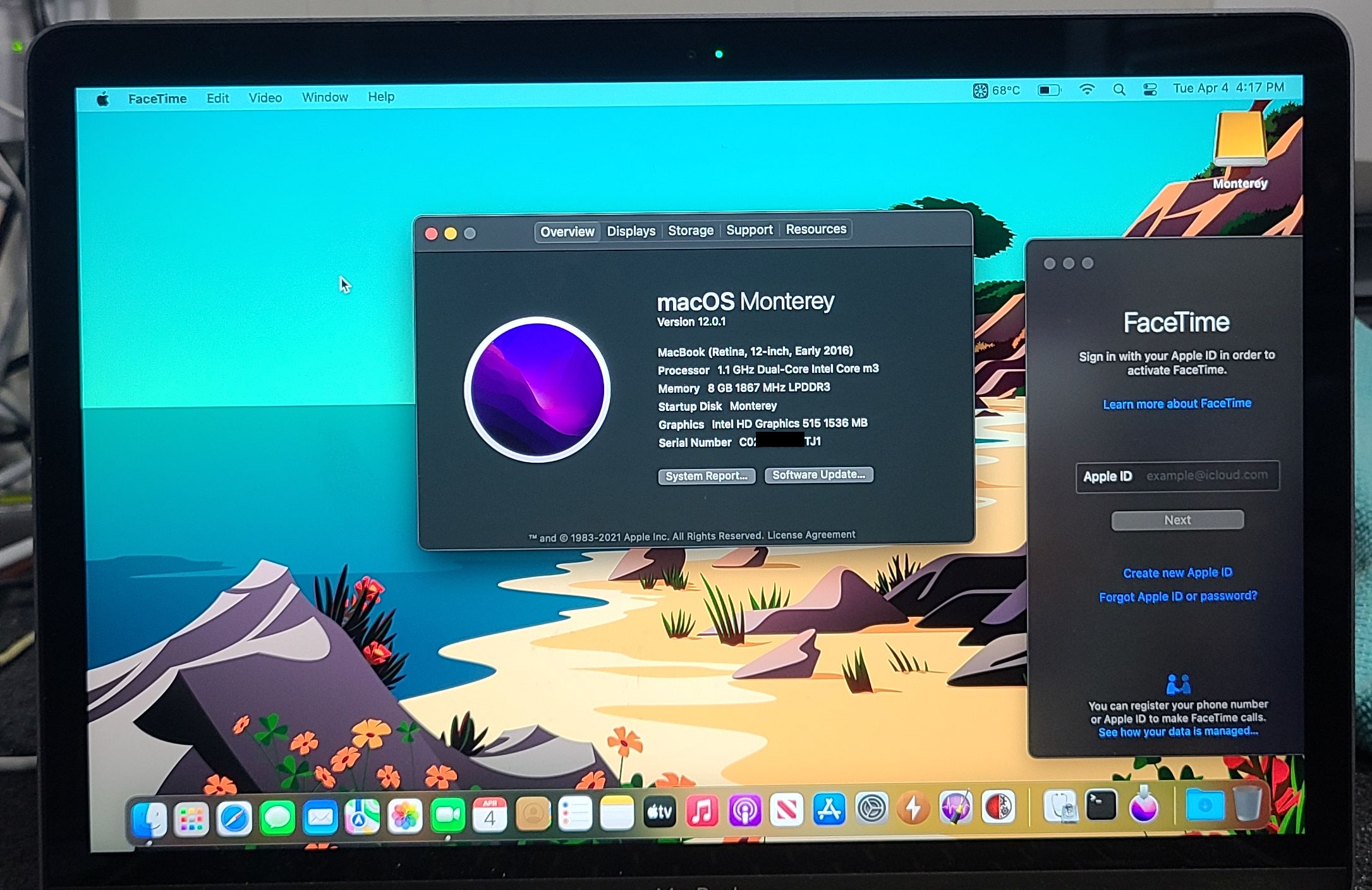The width and height of the screenshot is (1372, 890).
Task: Launch the Music app
Action: (702, 811)
